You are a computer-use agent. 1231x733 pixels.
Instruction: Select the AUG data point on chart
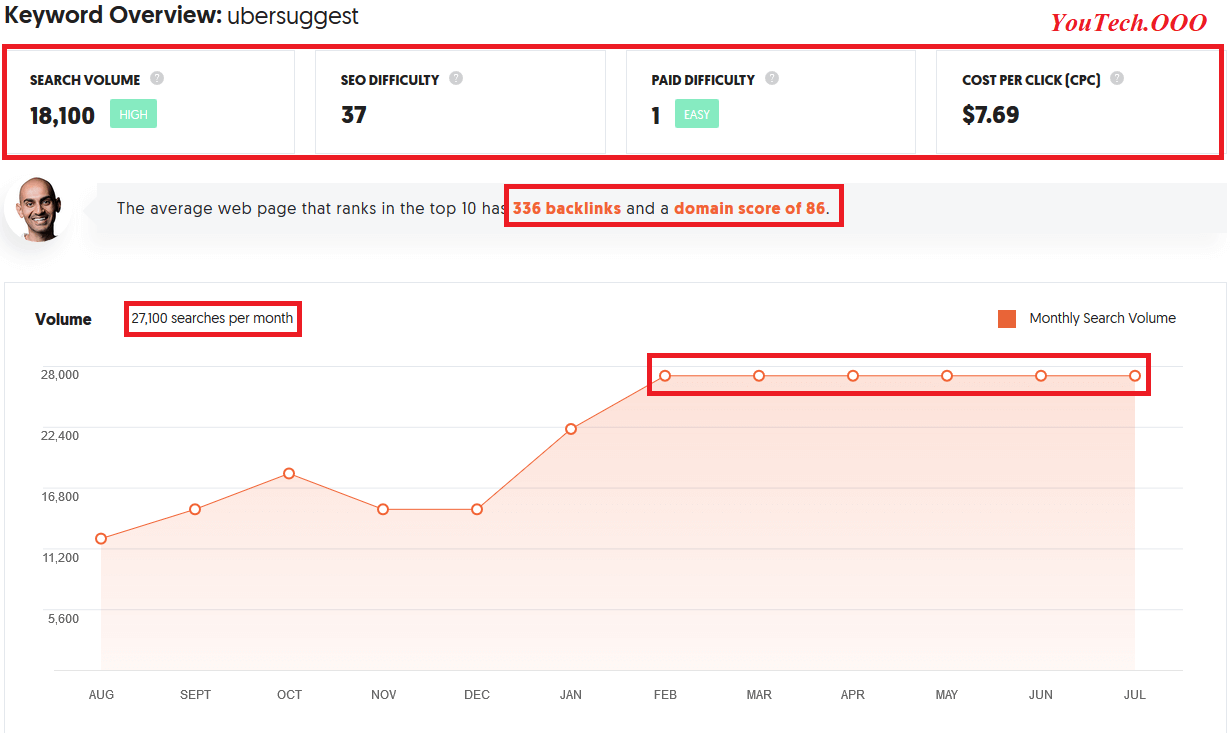coord(101,539)
